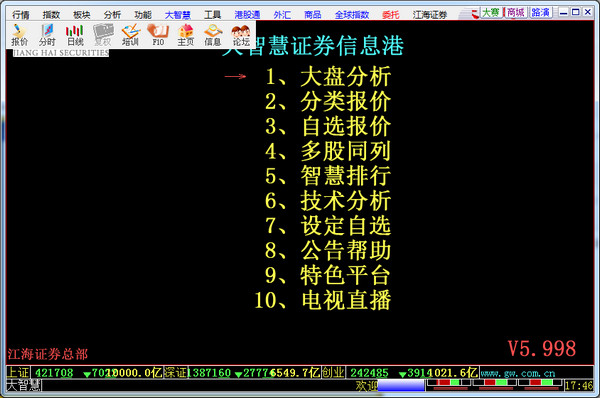The image size is (600, 398).
Task: Go to 主页 home icon
Action: click(x=186, y=35)
